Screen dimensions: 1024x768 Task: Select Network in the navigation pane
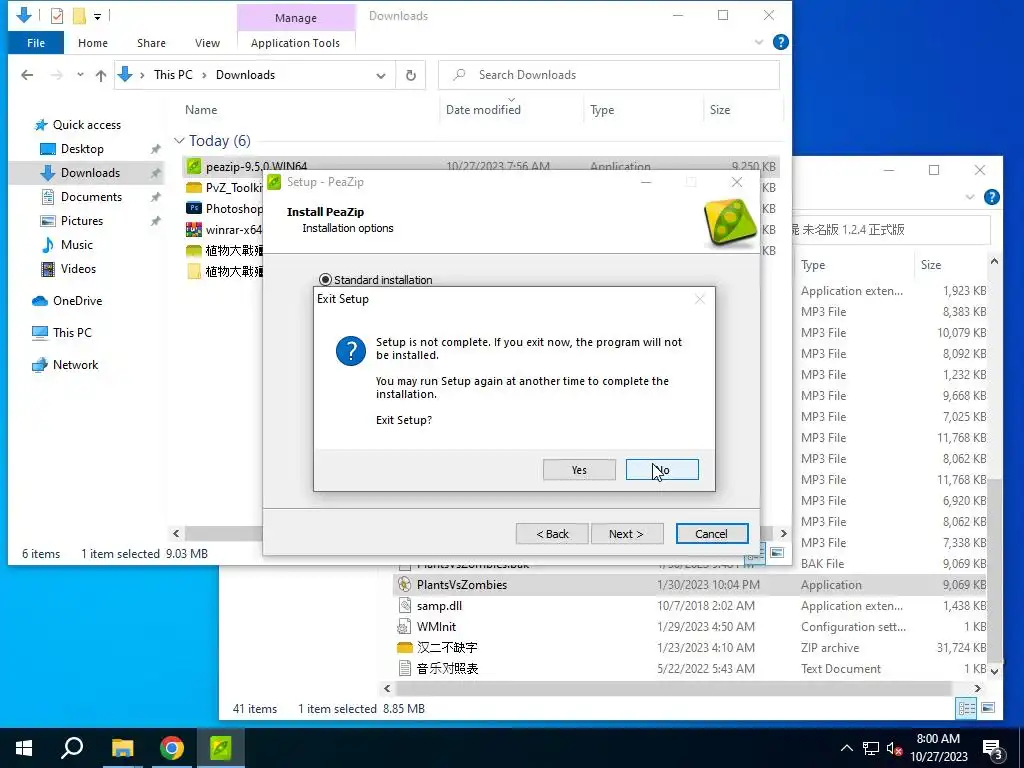click(75, 365)
